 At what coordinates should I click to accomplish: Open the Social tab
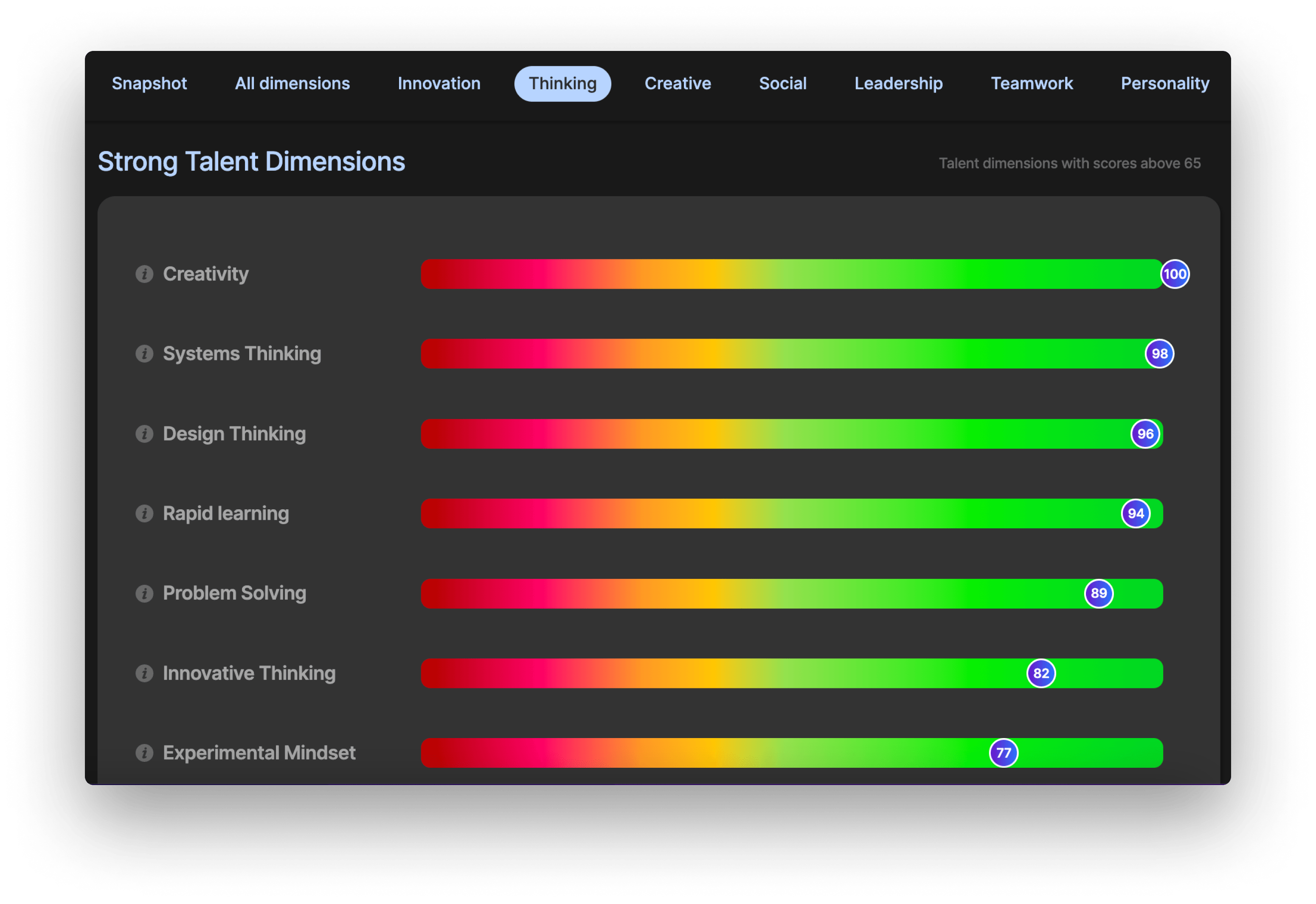(x=782, y=84)
